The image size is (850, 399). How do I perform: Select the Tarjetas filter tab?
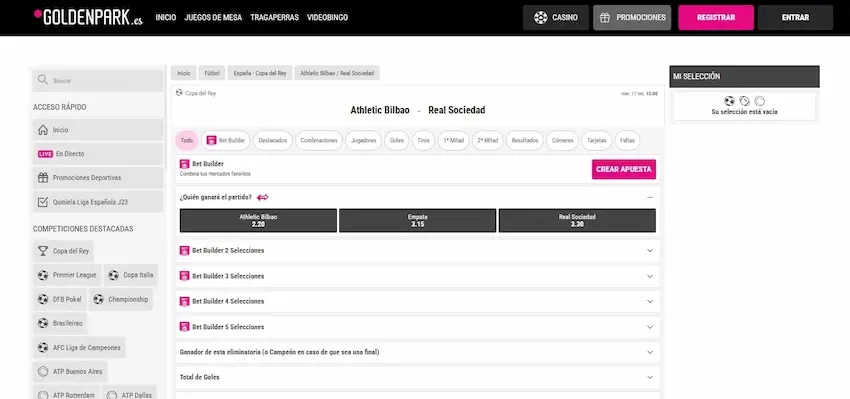tap(597, 140)
